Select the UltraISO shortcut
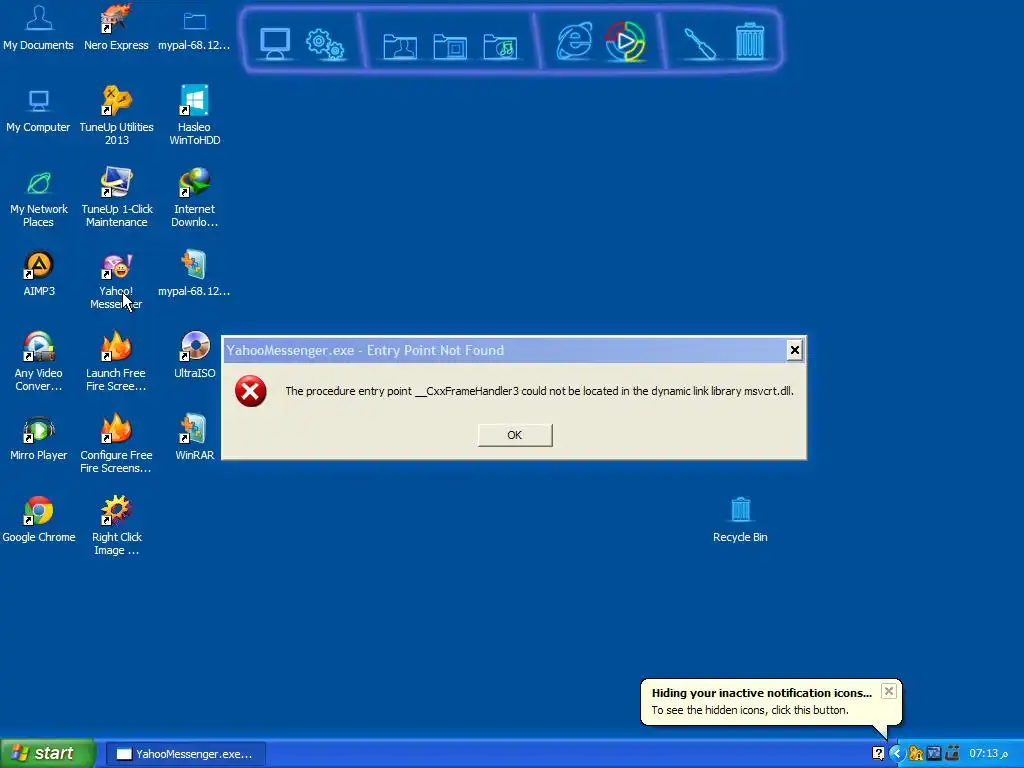The image size is (1024, 768). (194, 356)
